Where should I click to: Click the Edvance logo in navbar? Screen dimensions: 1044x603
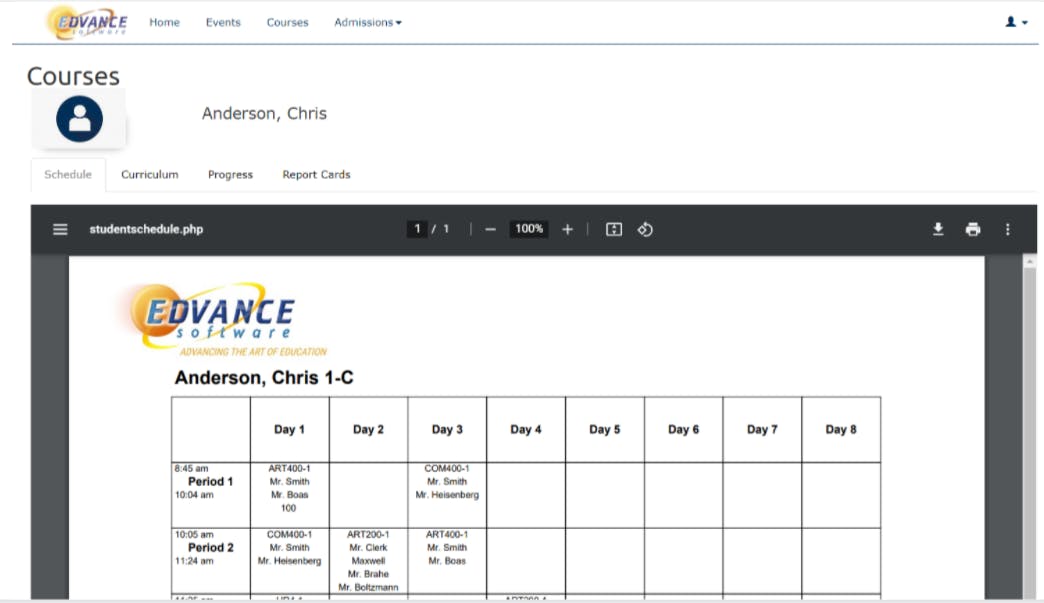87,22
